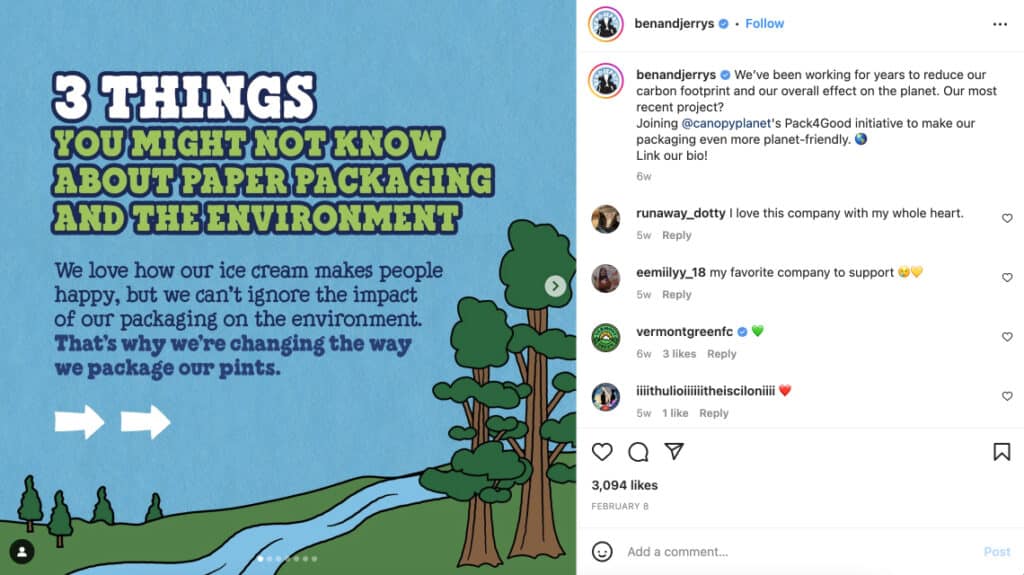Open the comment bubble icon
Image resolution: width=1024 pixels, height=575 pixels.
638,452
